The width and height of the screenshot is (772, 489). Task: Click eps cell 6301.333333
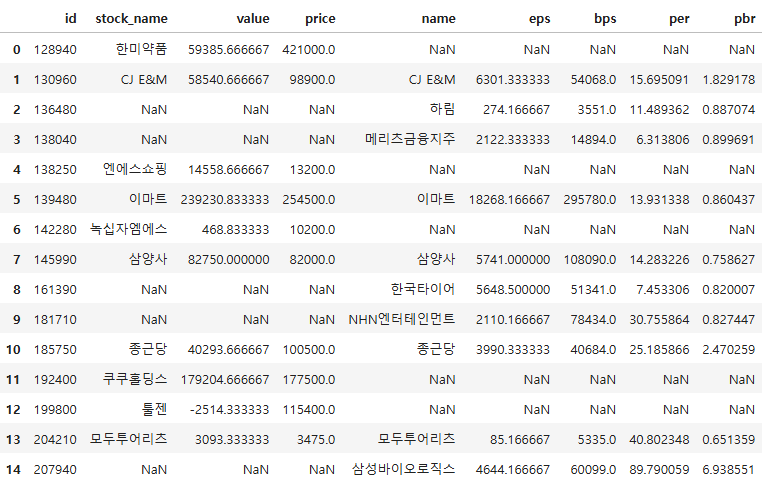pyautogui.click(x=513, y=80)
